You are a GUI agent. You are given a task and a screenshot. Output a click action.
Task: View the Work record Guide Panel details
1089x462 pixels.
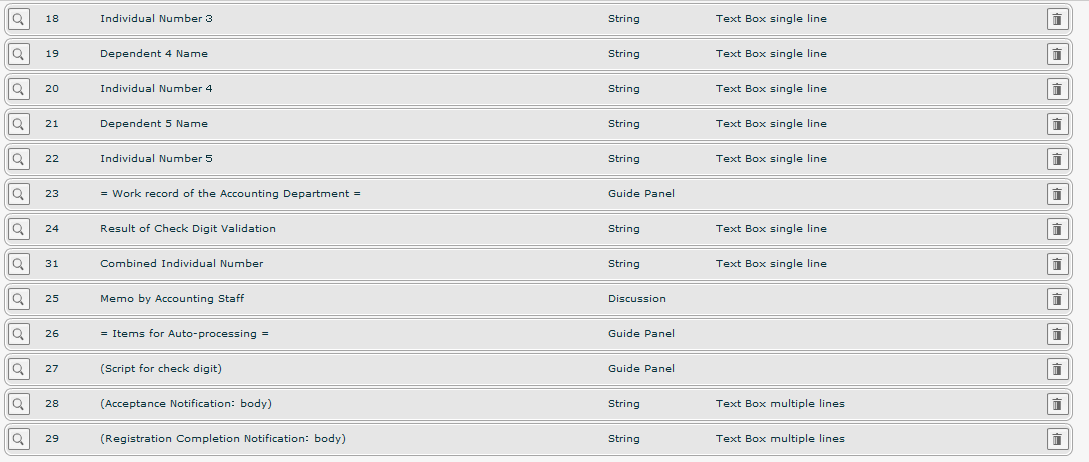19,194
